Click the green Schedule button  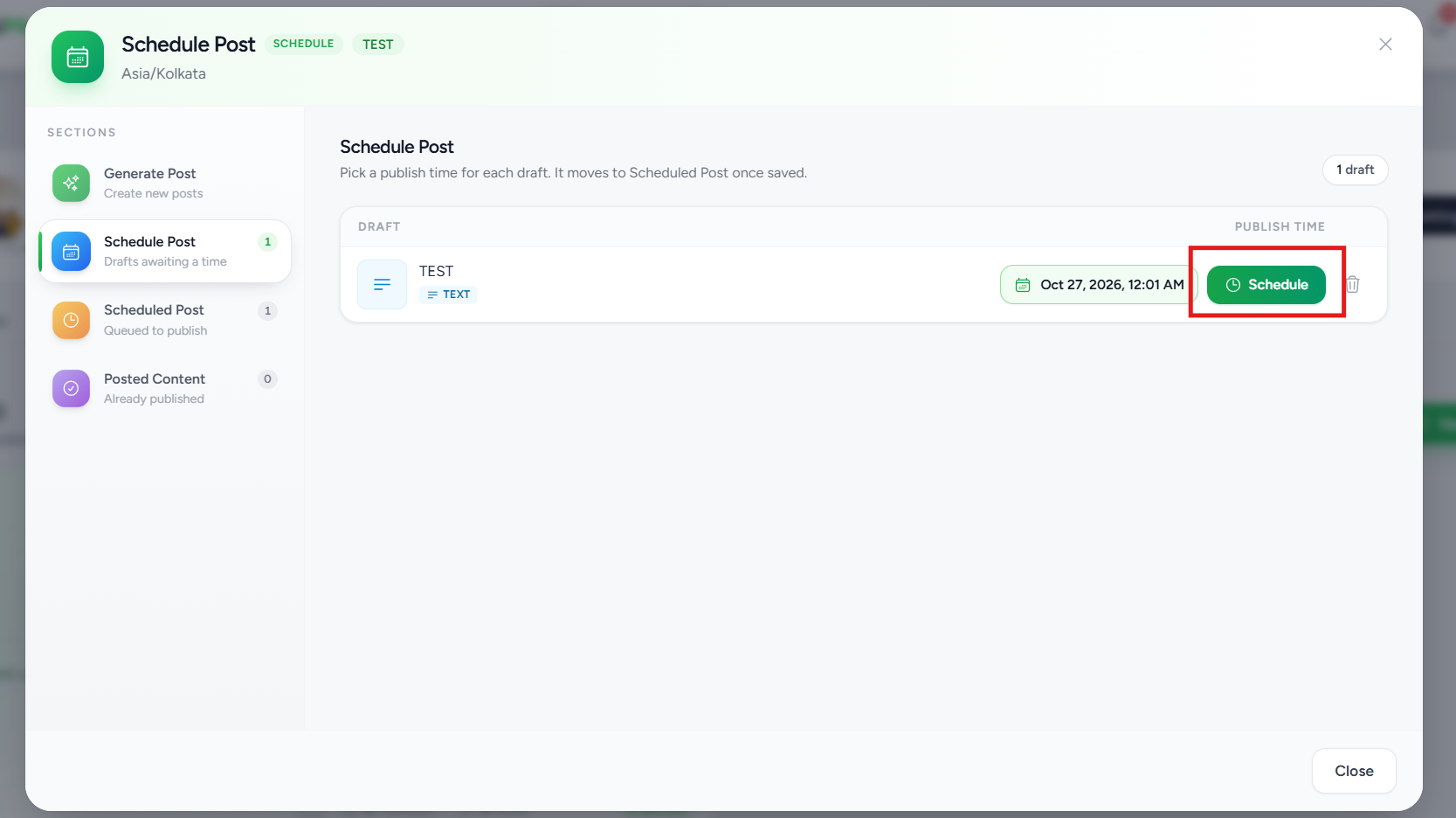pos(1266,285)
